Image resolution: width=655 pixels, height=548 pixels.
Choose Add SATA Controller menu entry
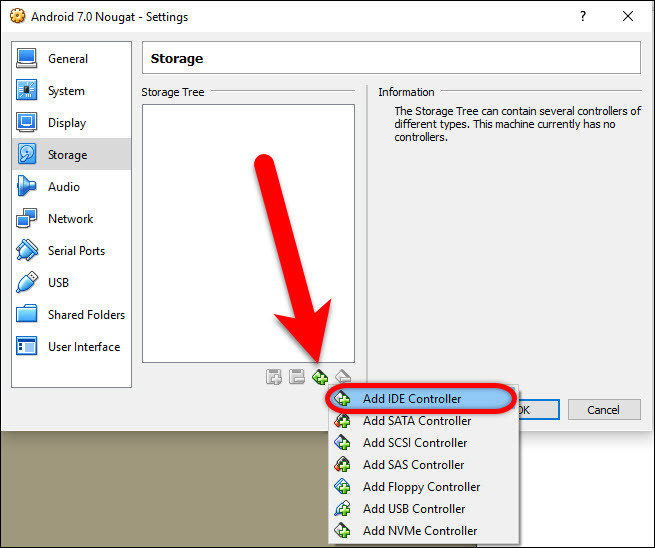pos(424,421)
